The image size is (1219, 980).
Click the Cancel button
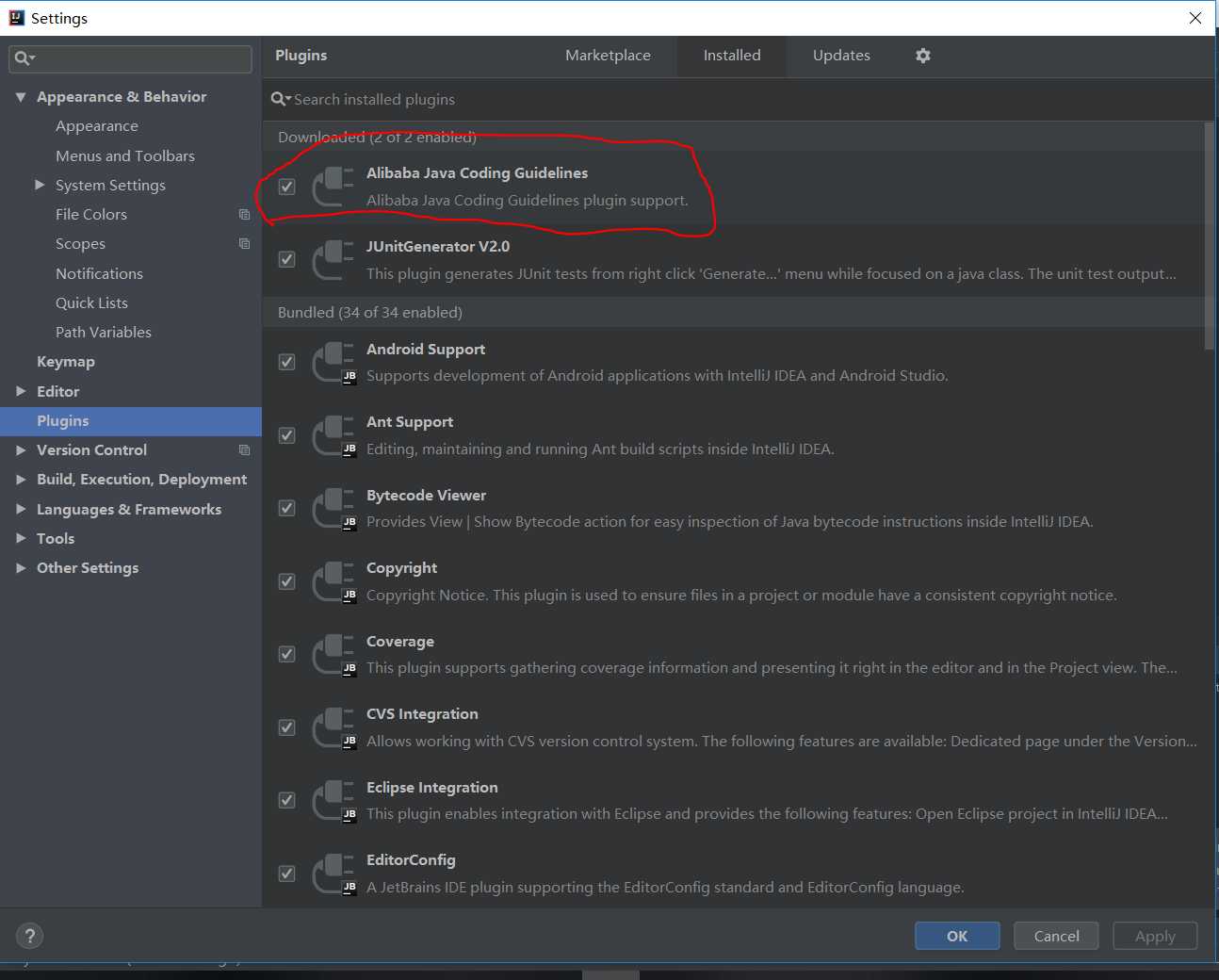click(1056, 936)
